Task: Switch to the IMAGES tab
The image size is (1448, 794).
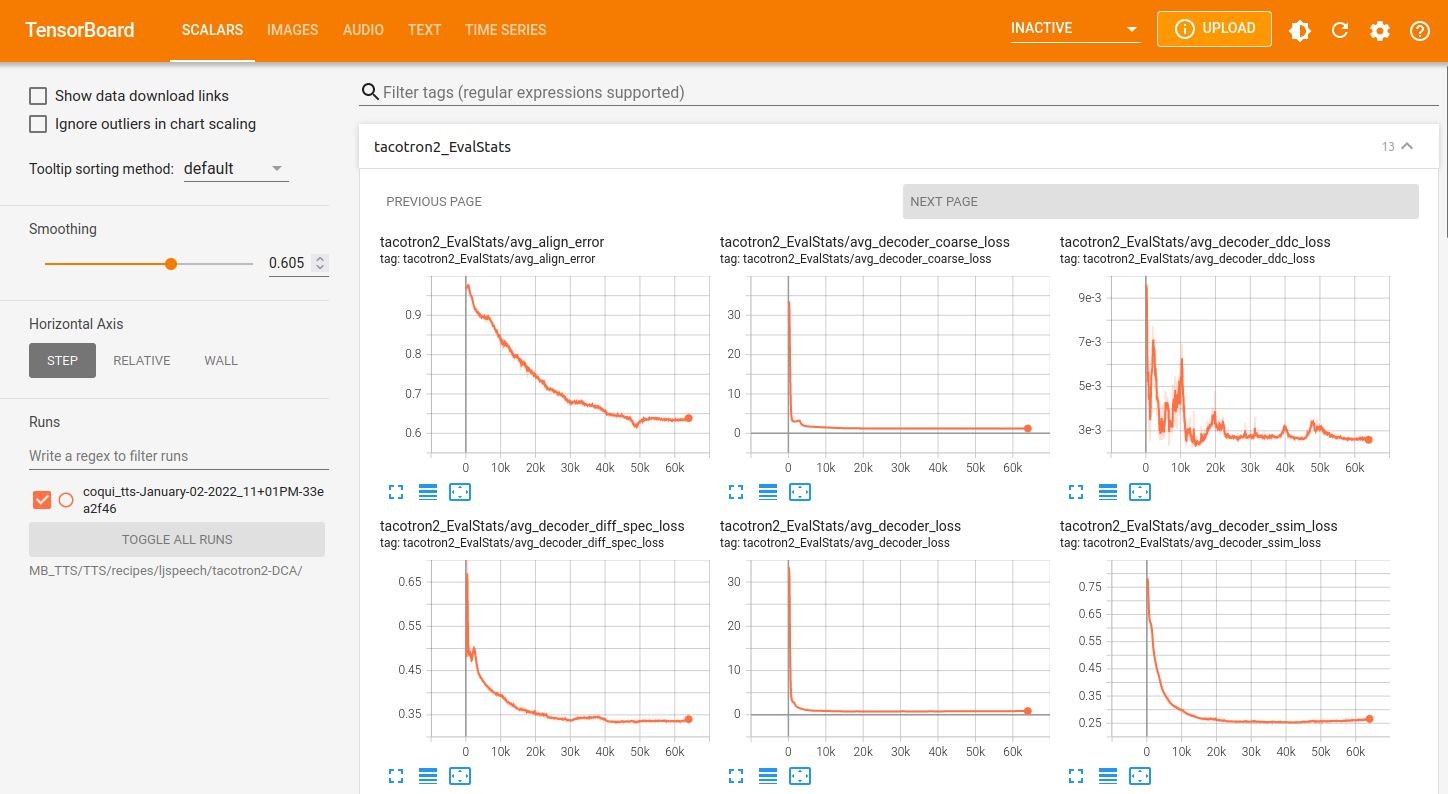Action: pos(293,30)
